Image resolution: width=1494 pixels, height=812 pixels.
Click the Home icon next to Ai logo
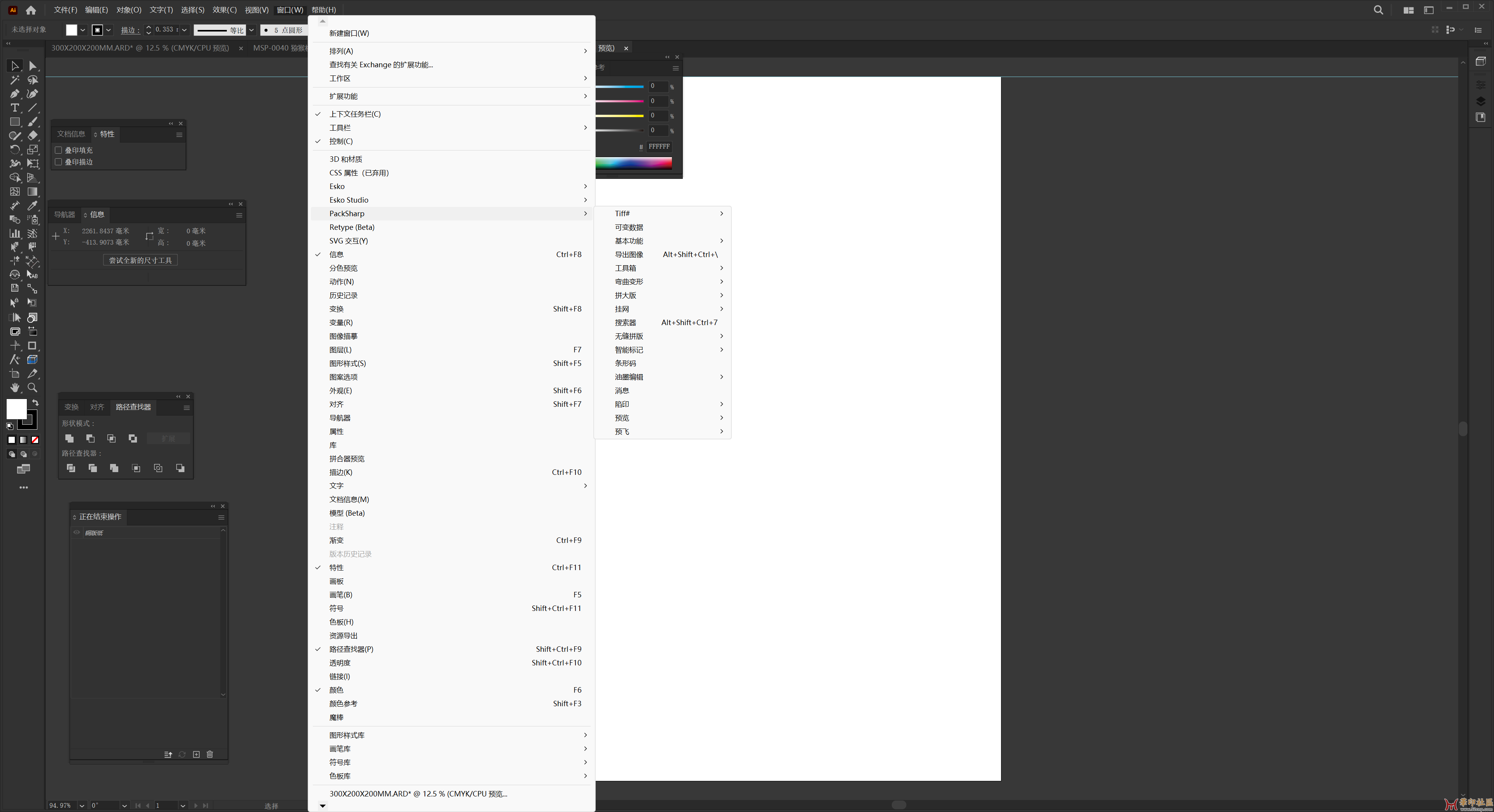(x=31, y=10)
